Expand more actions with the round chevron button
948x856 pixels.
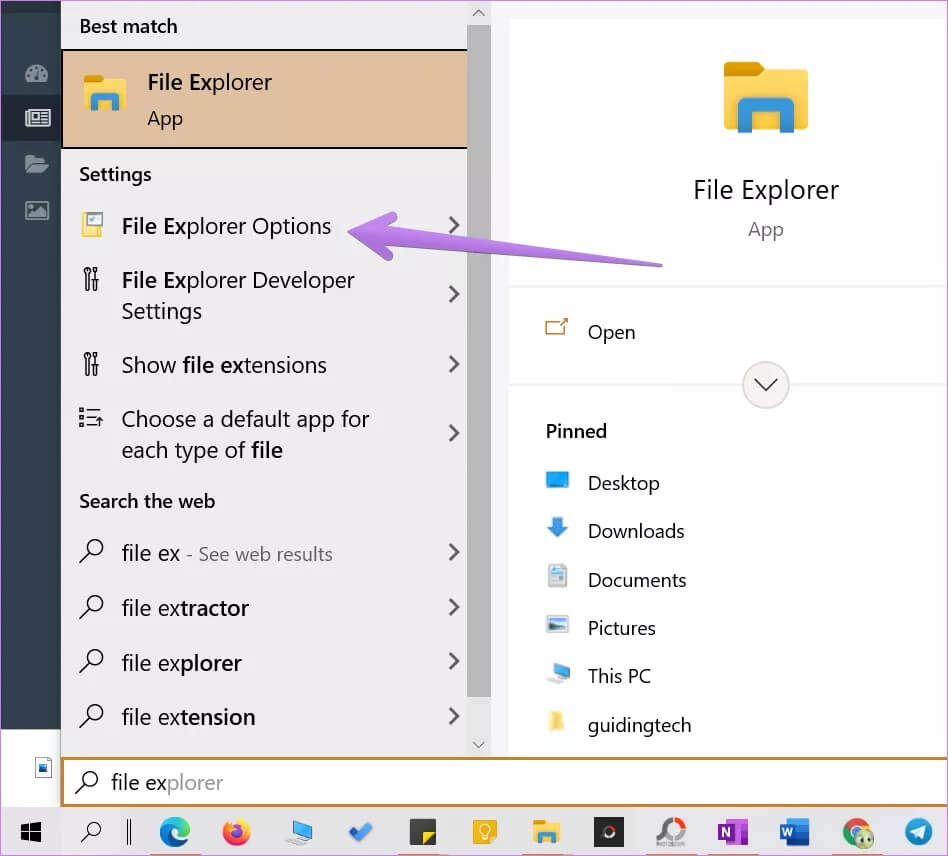(x=765, y=385)
